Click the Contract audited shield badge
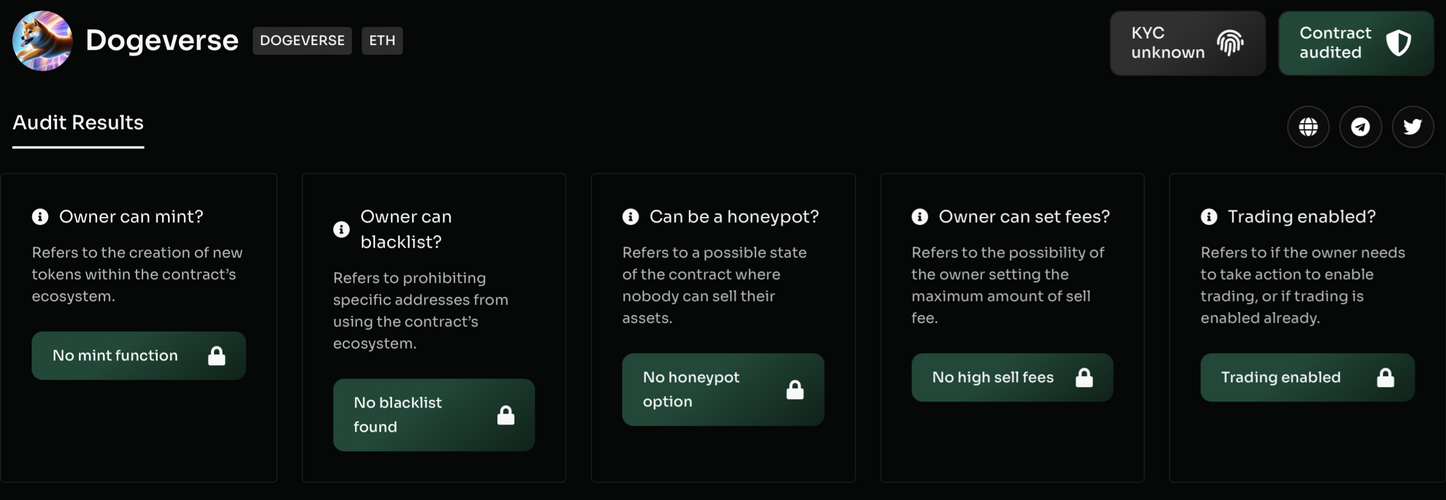This screenshot has width=1446, height=500. tap(1355, 43)
